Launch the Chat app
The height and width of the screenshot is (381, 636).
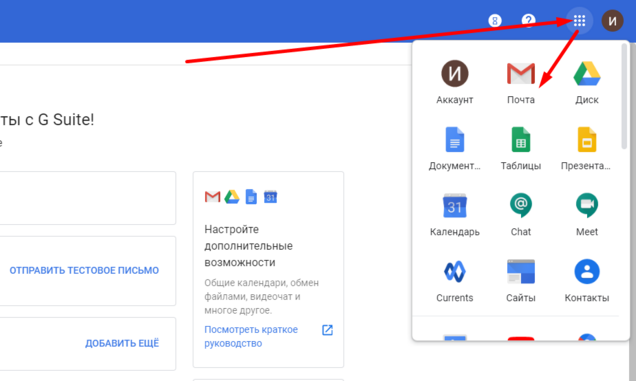(x=521, y=215)
